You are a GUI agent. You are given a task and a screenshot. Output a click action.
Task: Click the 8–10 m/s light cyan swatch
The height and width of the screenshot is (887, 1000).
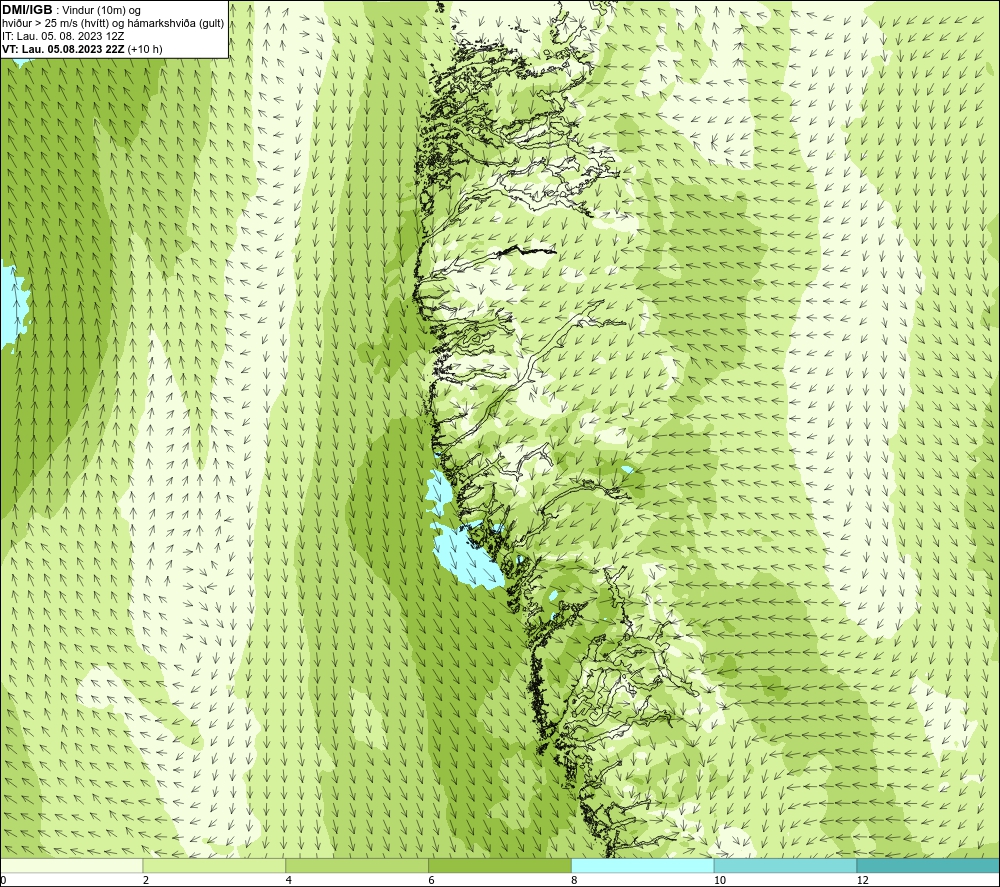coord(643,865)
